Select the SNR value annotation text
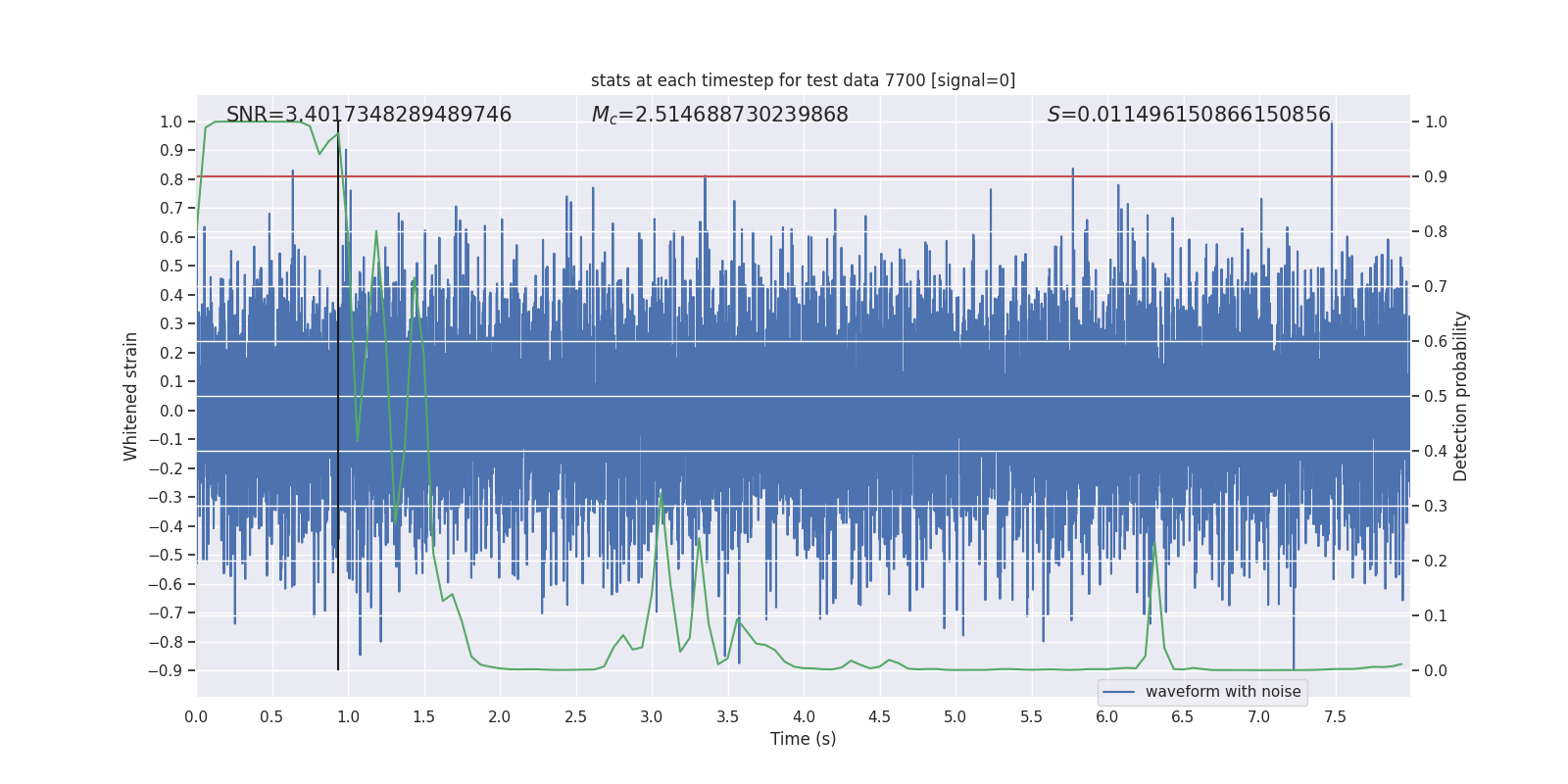Viewport: 1568px width, 784px height. [x=368, y=115]
